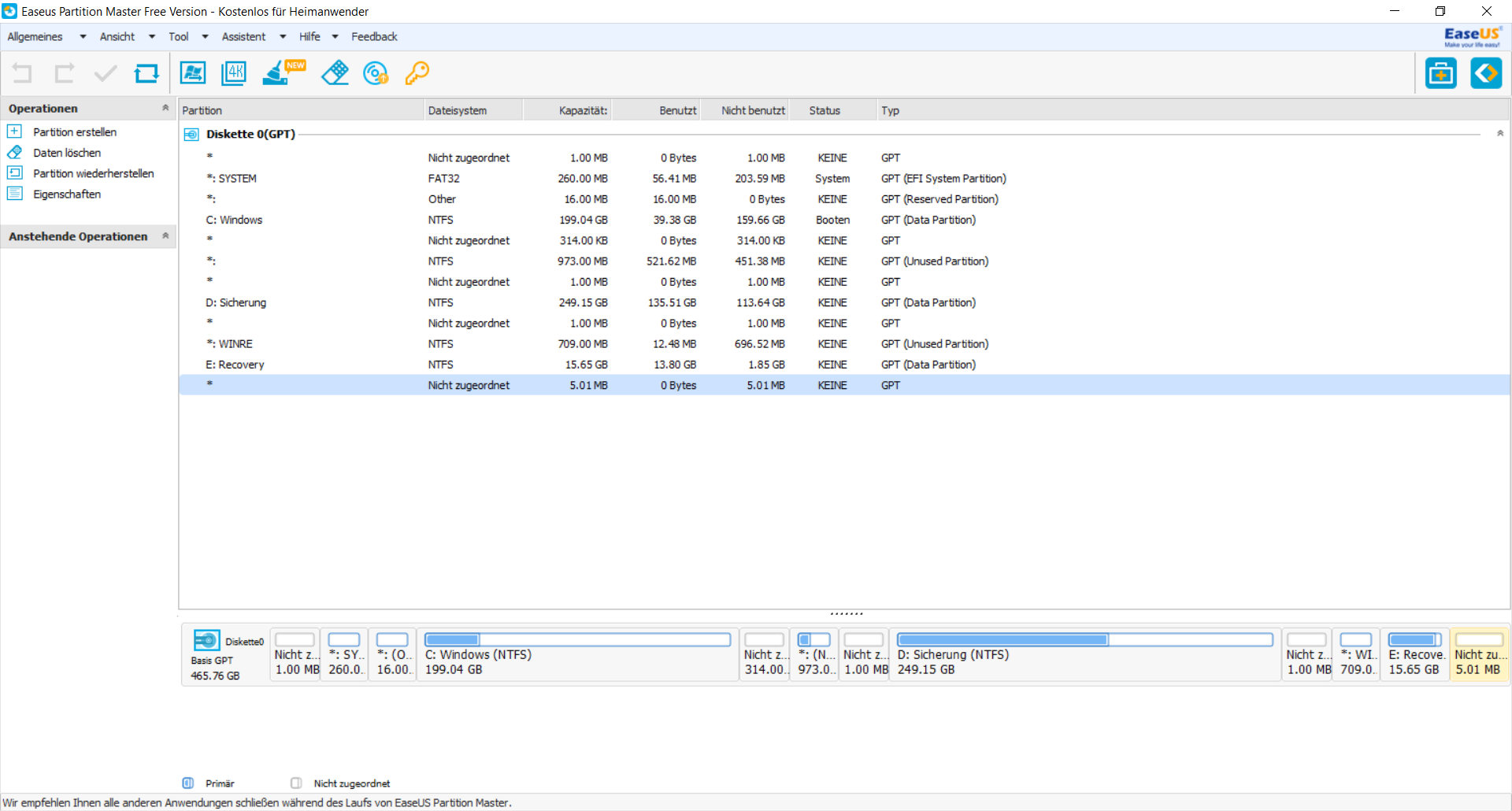The height and width of the screenshot is (811, 1512).
Task: Select the 973.00 MB NTFS partition row
Action: [x=843, y=261]
